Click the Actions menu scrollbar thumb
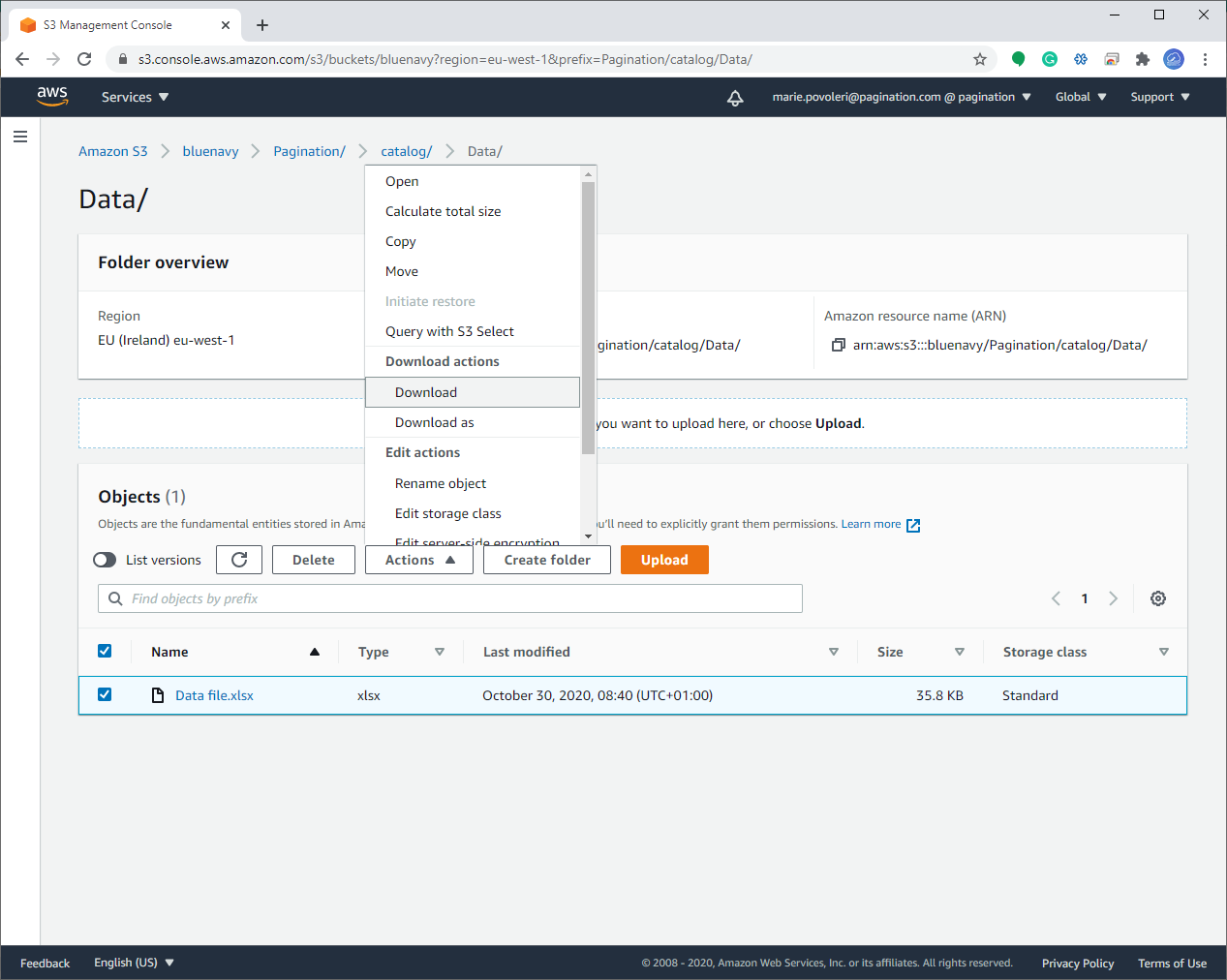Image resolution: width=1227 pixels, height=980 pixels. click(588, 318)
